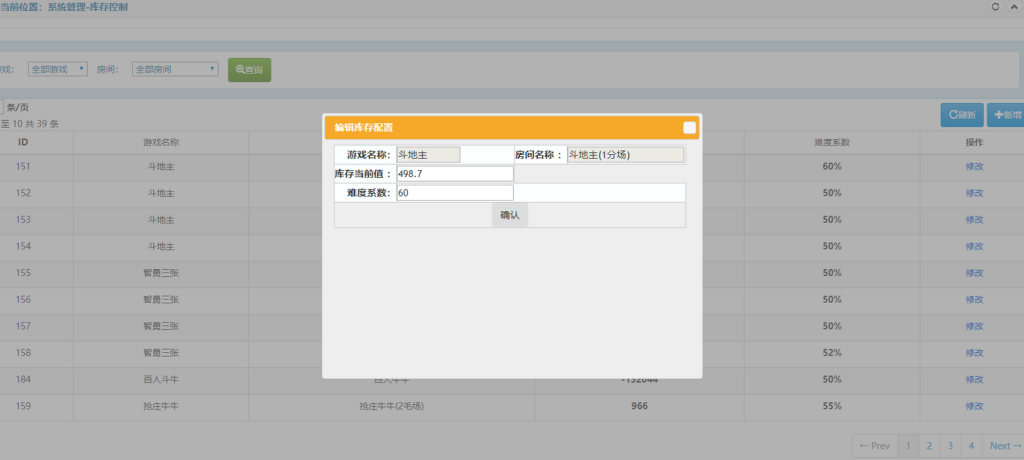Click the 难度系数 input field
The width and height of the screenshot is (1024, 460).
click(x=454, y=193)
